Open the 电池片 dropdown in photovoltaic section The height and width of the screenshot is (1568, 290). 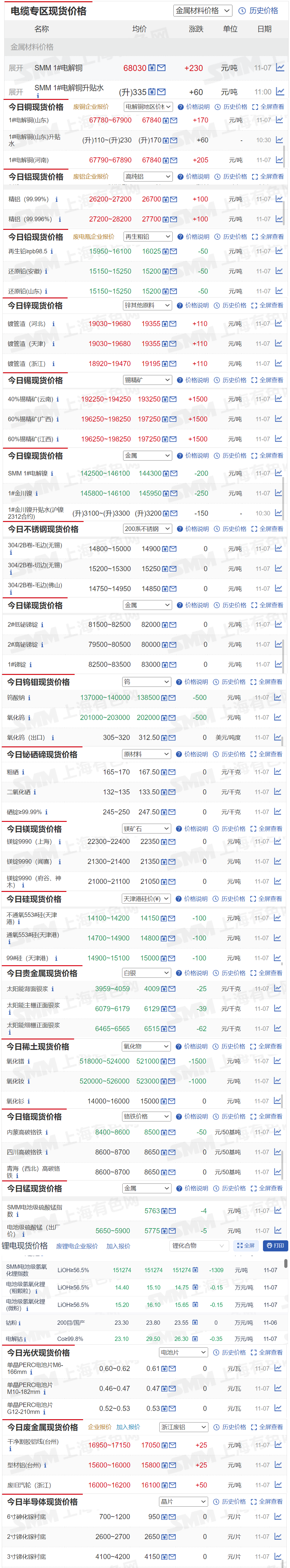184,1352
